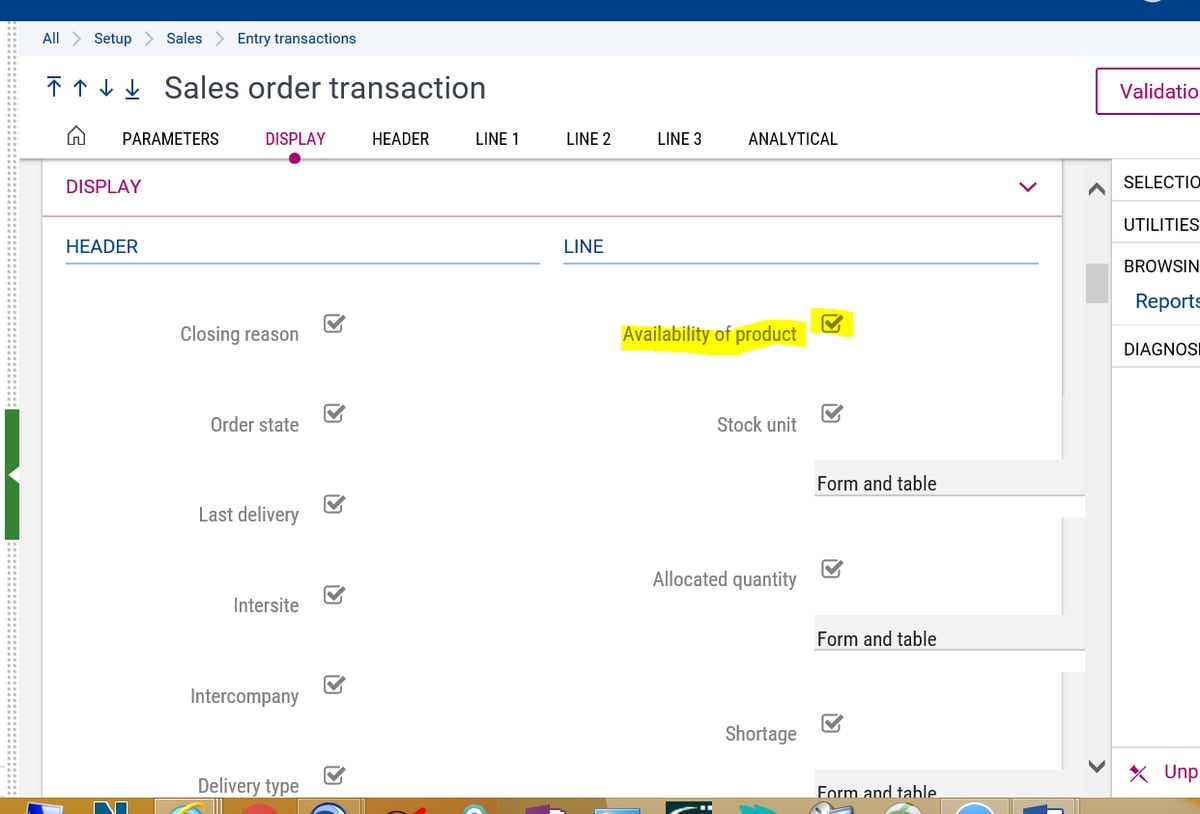
Task: Open the Reports link under BROWSING
Action: pyautogui.click(x=1168, y=301)
